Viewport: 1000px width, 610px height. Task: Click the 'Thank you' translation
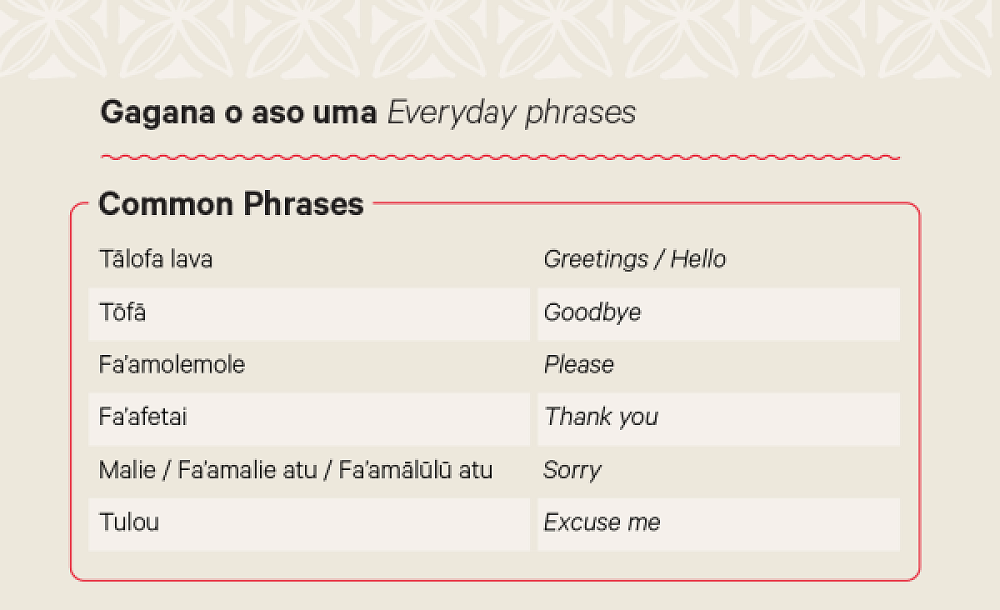(x=601, y=418)
